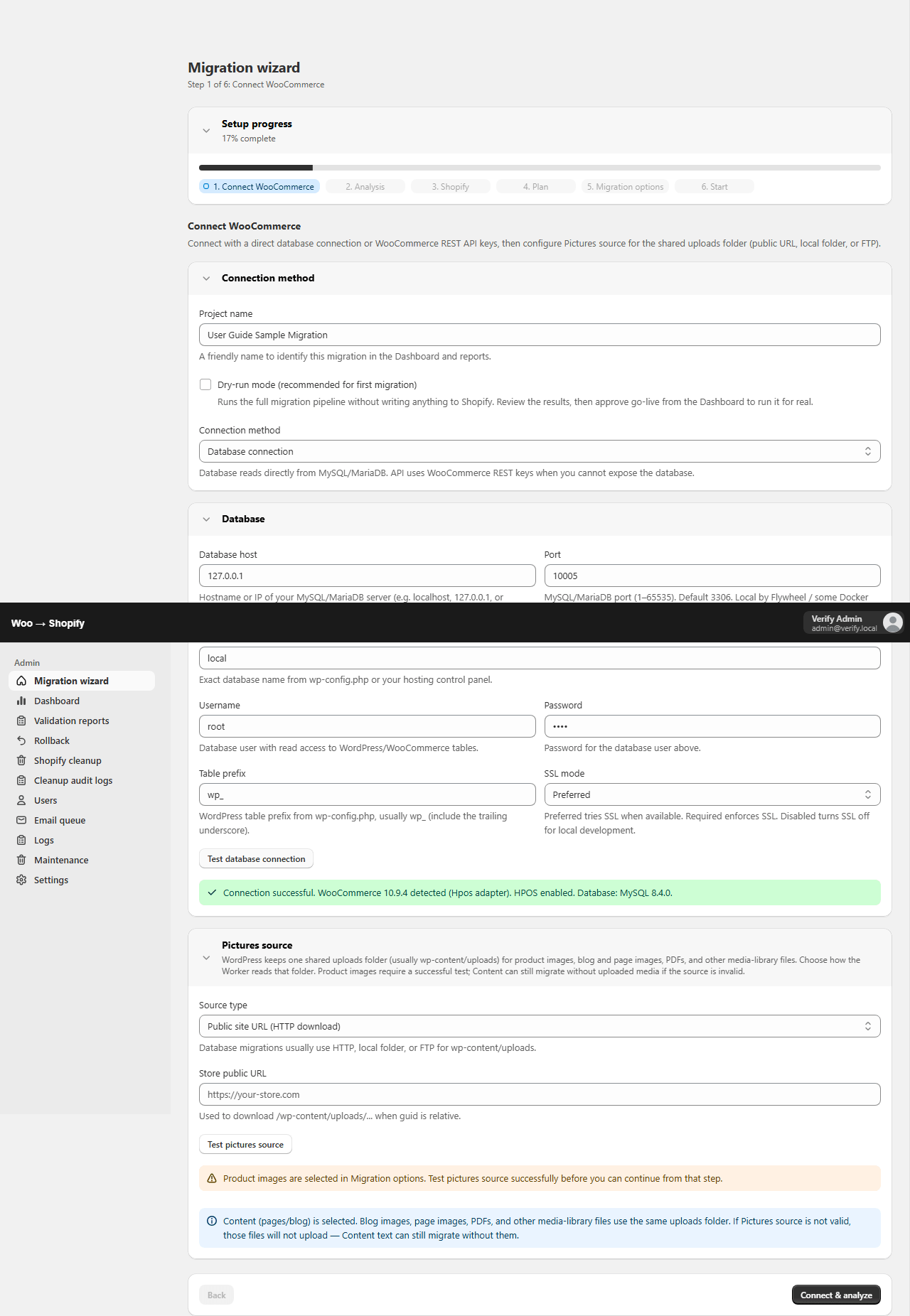This screenshot has height=1316, width=910.
Task: Click the Migration wizard house icon
Action: [21, 681]
